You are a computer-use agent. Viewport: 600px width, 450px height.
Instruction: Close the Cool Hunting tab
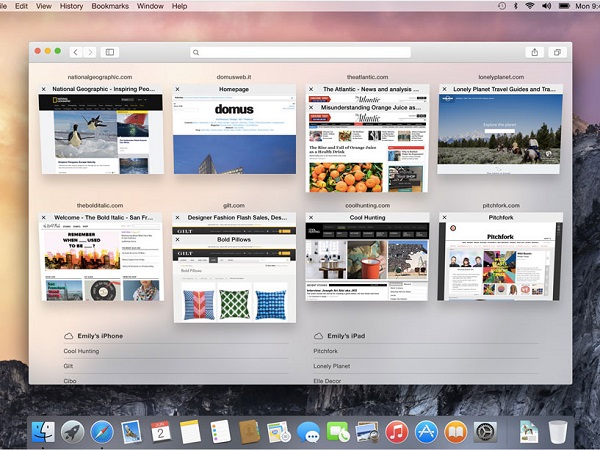tap(311, 217)
